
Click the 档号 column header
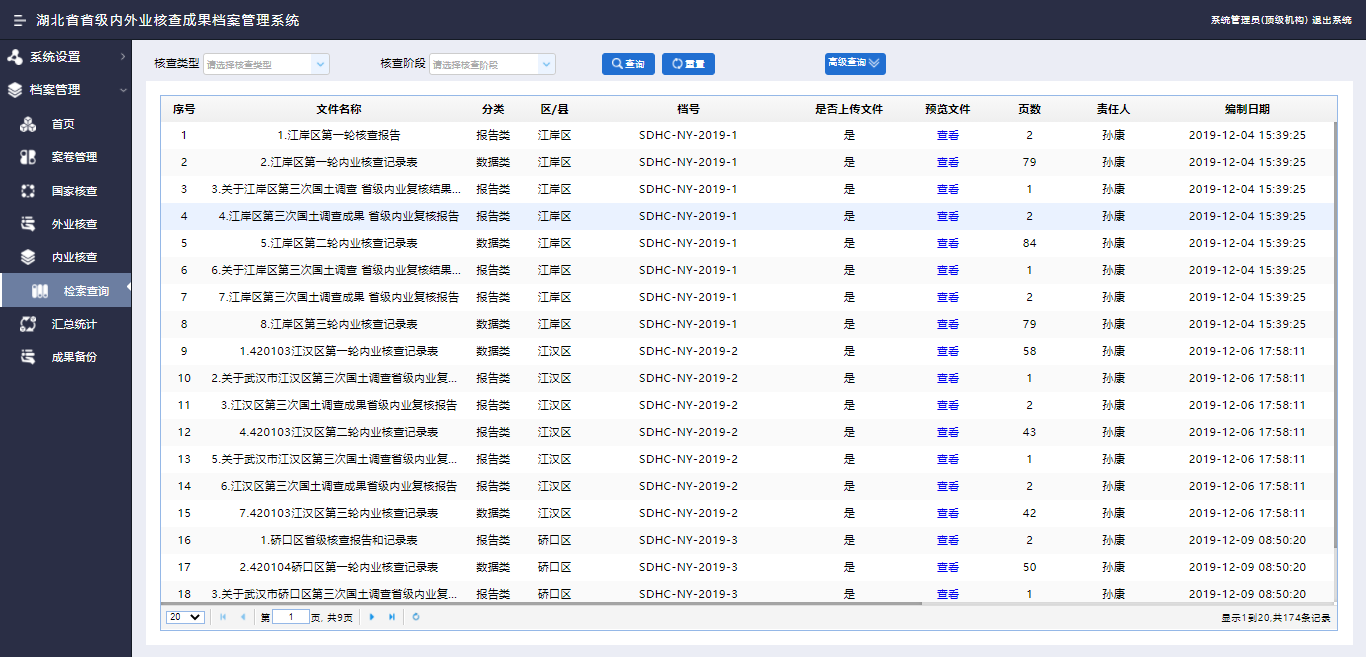[688, 109]
